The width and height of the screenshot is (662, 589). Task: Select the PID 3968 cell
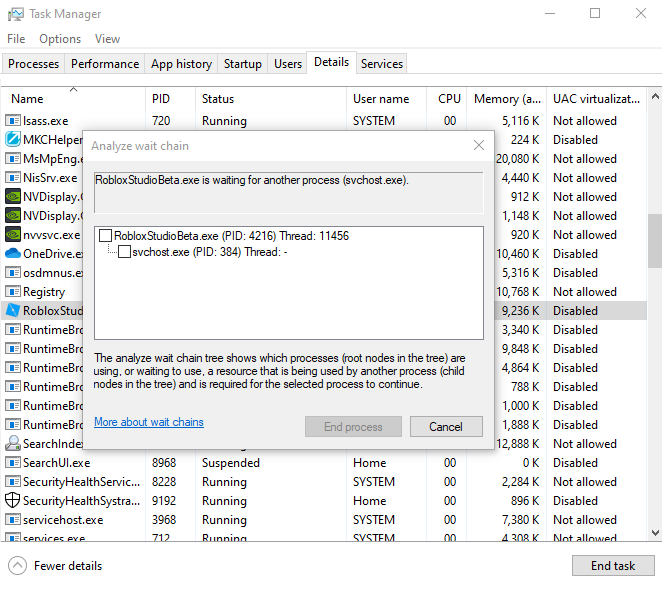click(164, 520)
